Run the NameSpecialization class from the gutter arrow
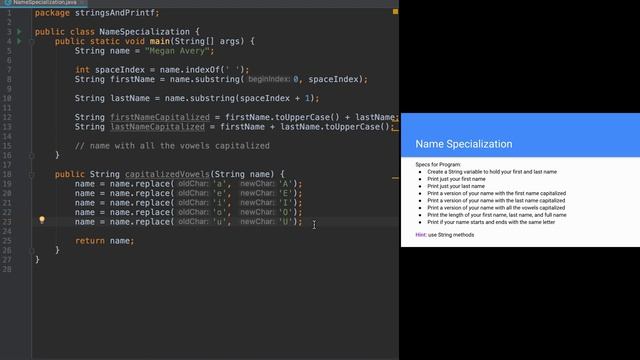 tap(19, 31)
